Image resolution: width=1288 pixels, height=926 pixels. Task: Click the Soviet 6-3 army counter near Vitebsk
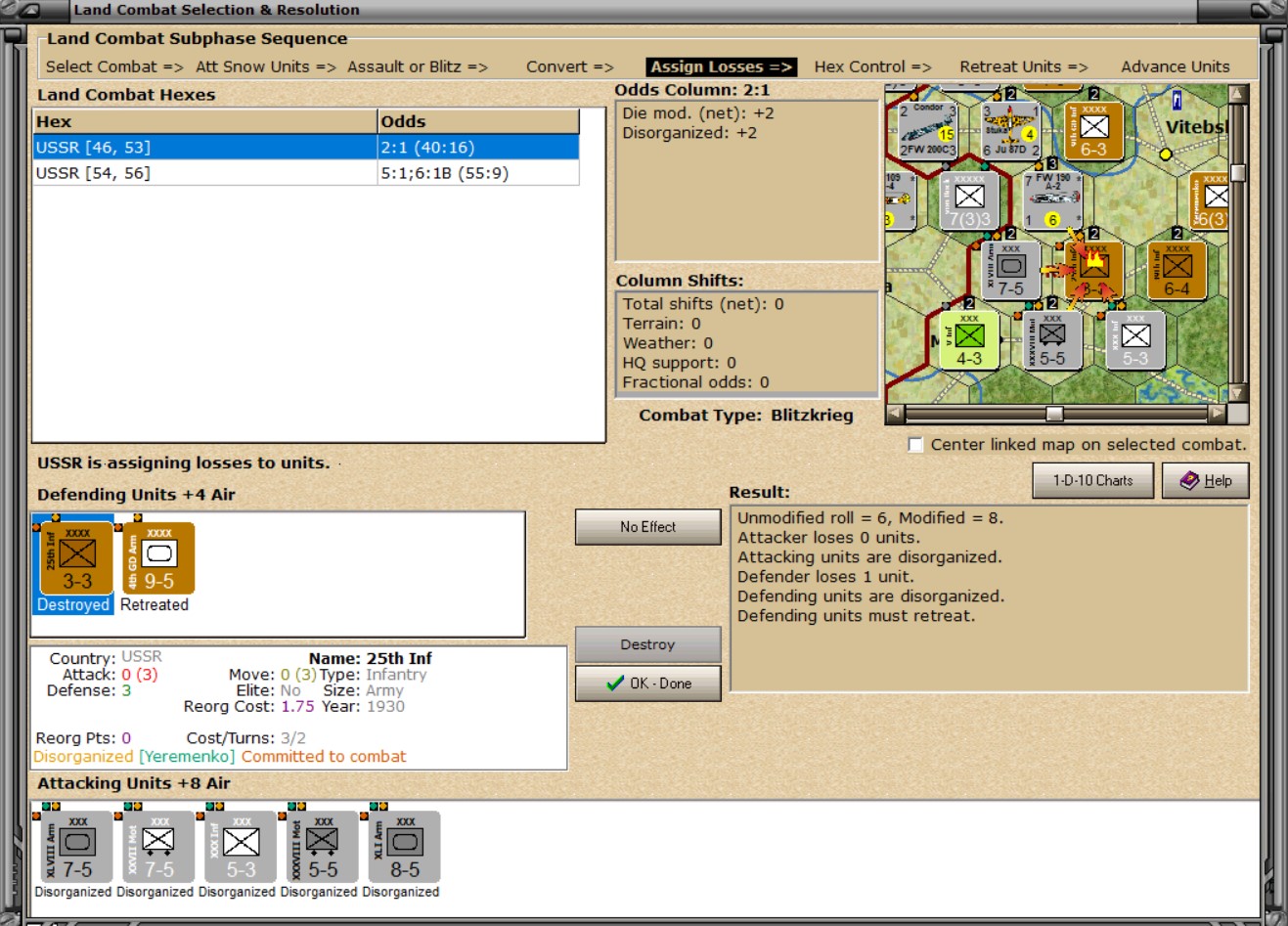click(1093, 129)
